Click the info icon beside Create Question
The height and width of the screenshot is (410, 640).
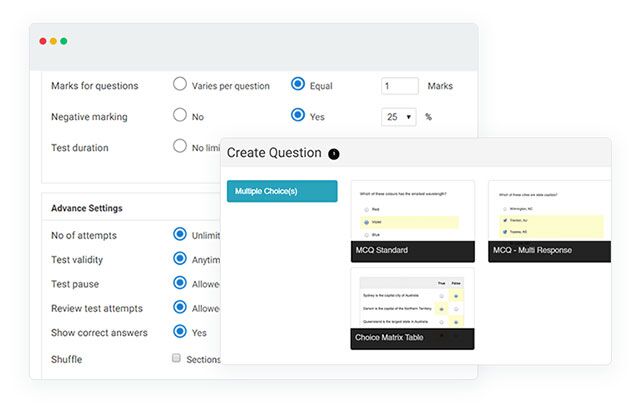click(x=333, y=154)
